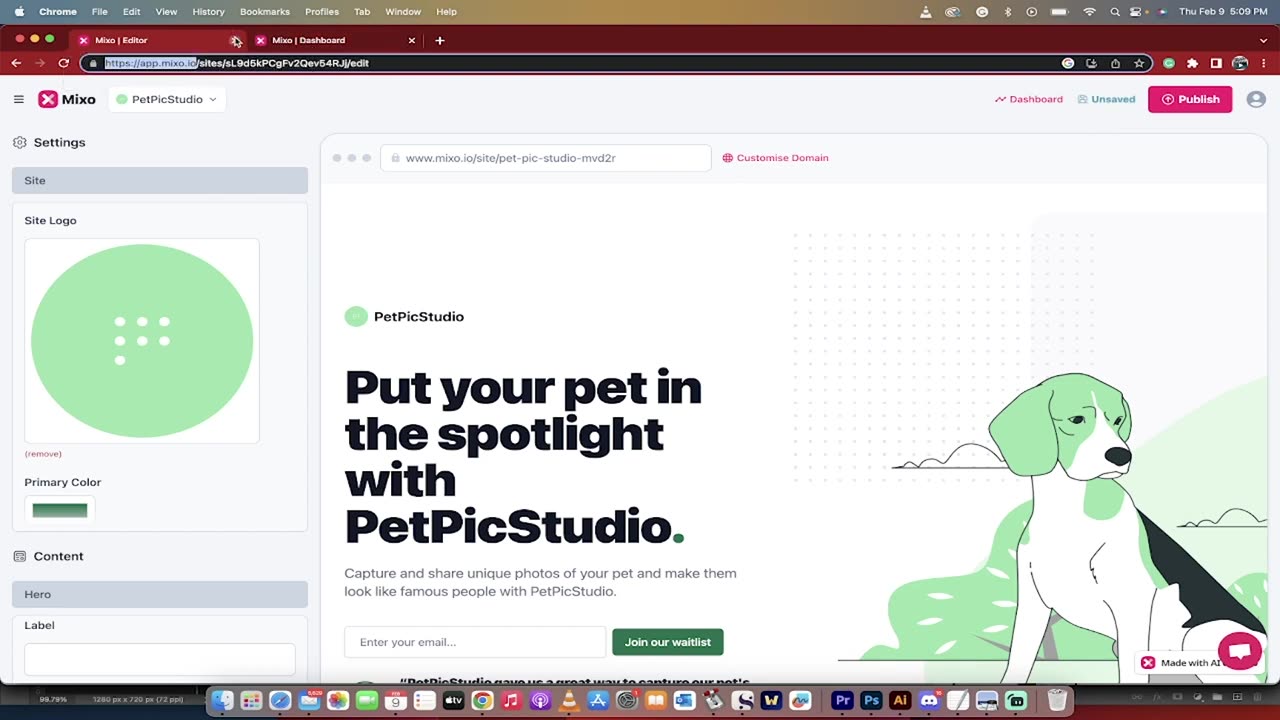
Task: Click the Google icon in address bar
Action: click(x=1068, y=63)
